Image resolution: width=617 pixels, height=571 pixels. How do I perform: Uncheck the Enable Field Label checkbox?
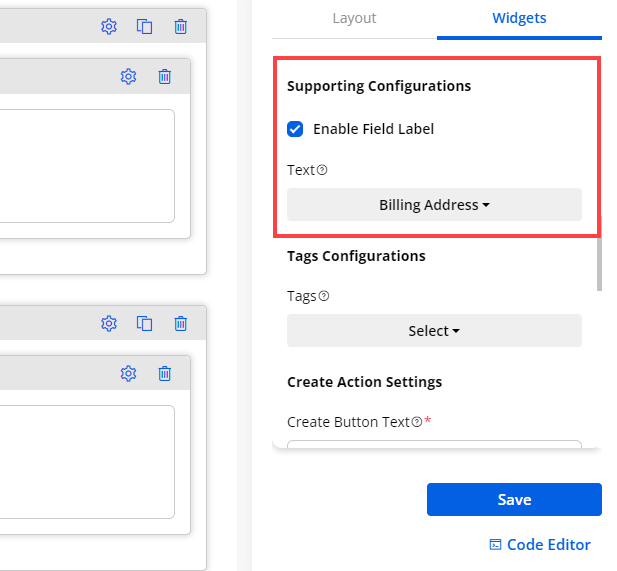pos(295,129)
